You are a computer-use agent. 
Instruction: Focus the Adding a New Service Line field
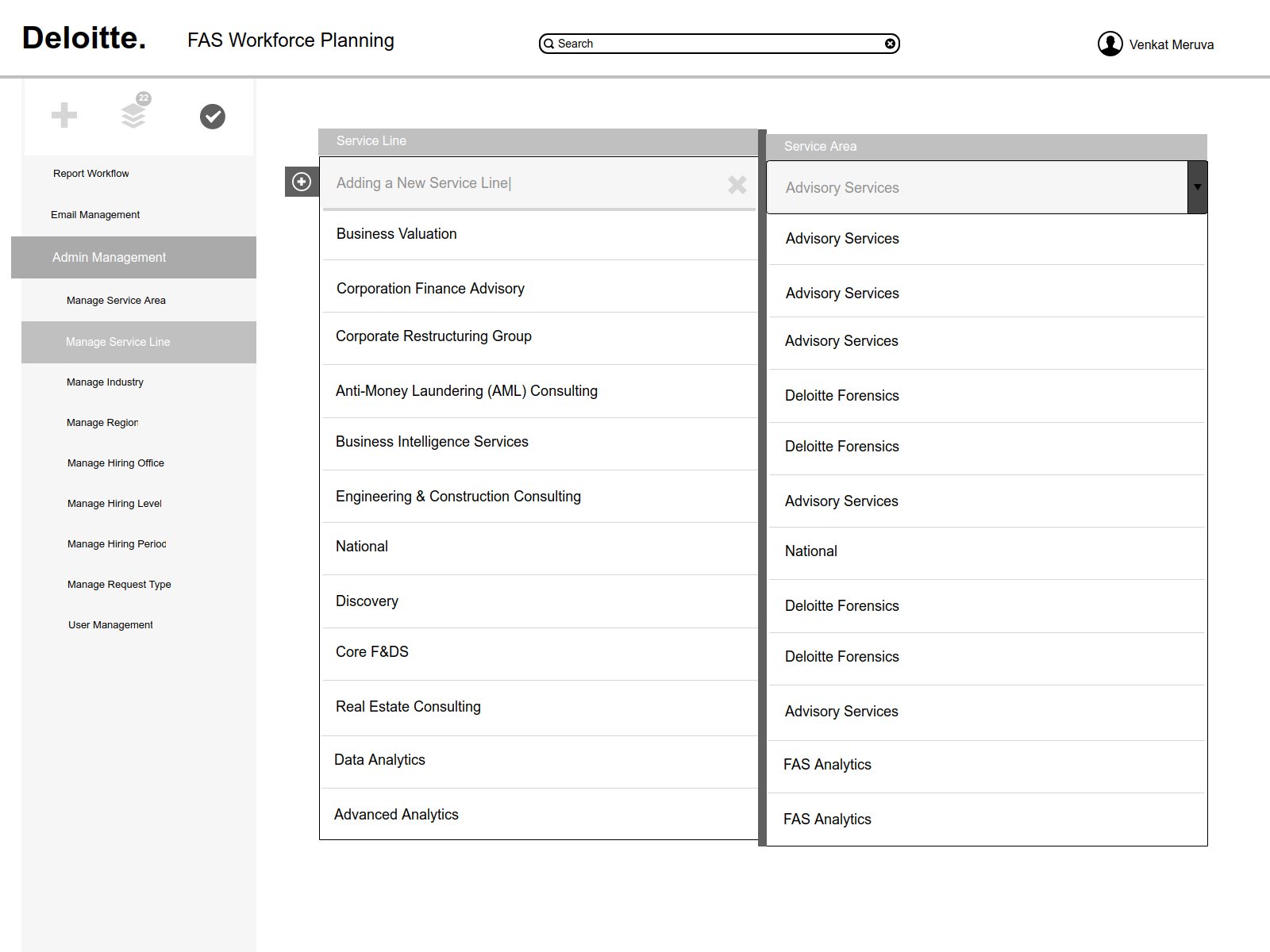pyautogui.click(x=540, y=183)
